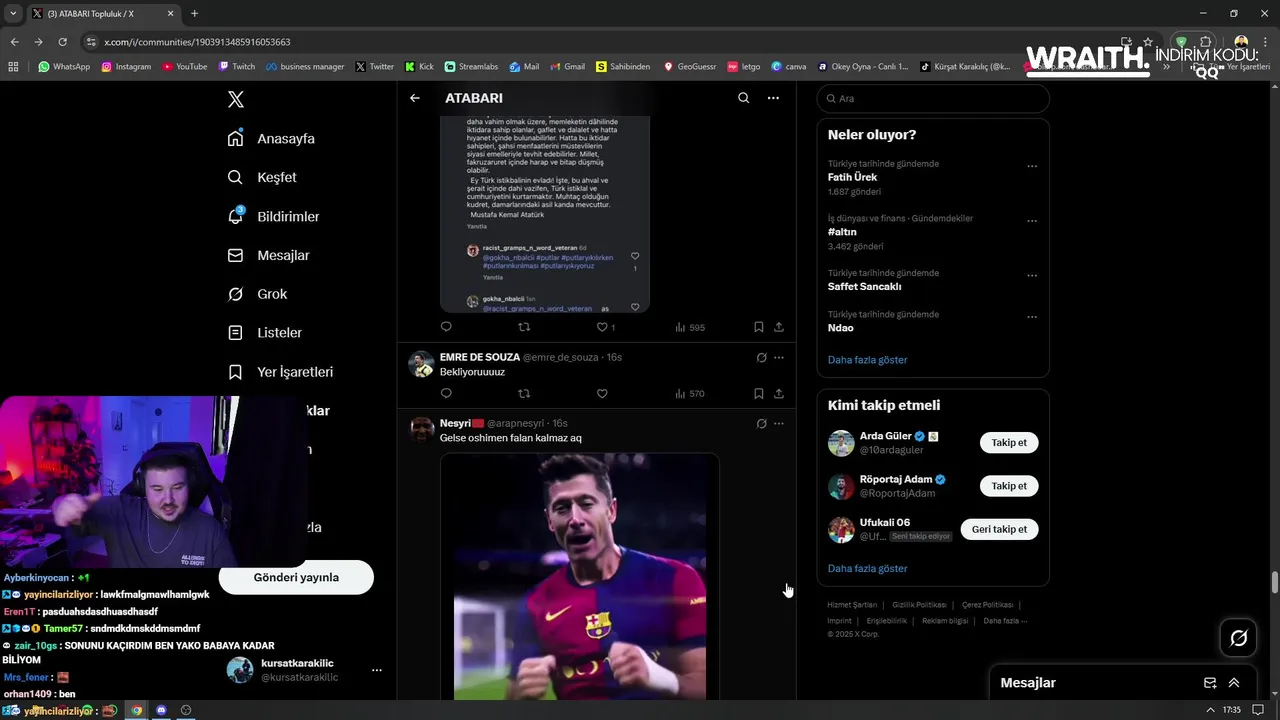Open Bildirimler notifications
1280x720 pixels.
pos(273,216)
